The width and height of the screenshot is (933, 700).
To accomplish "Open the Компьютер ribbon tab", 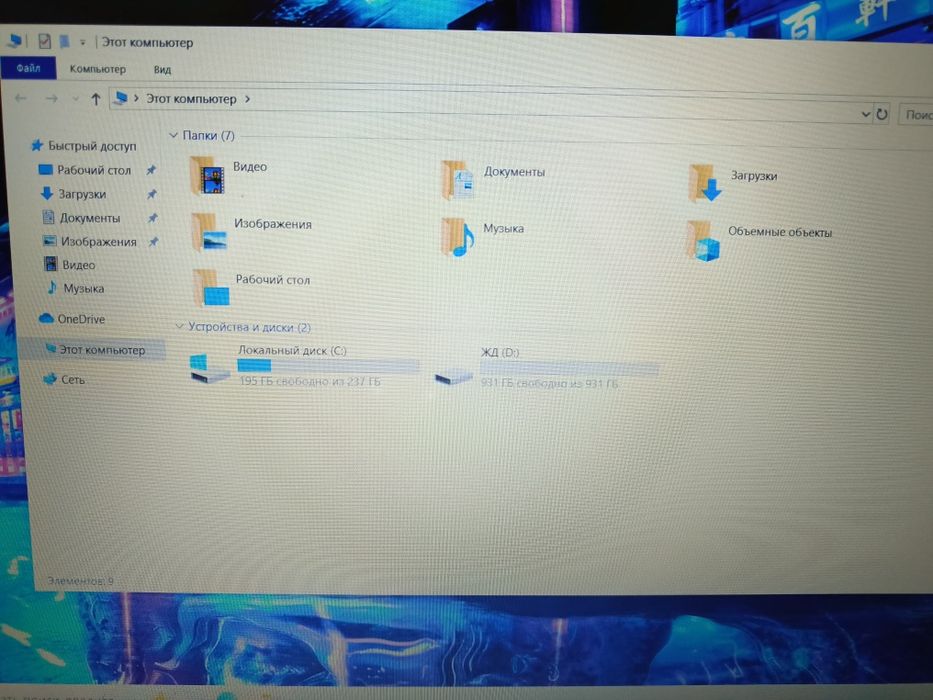I will click(98, 69).
